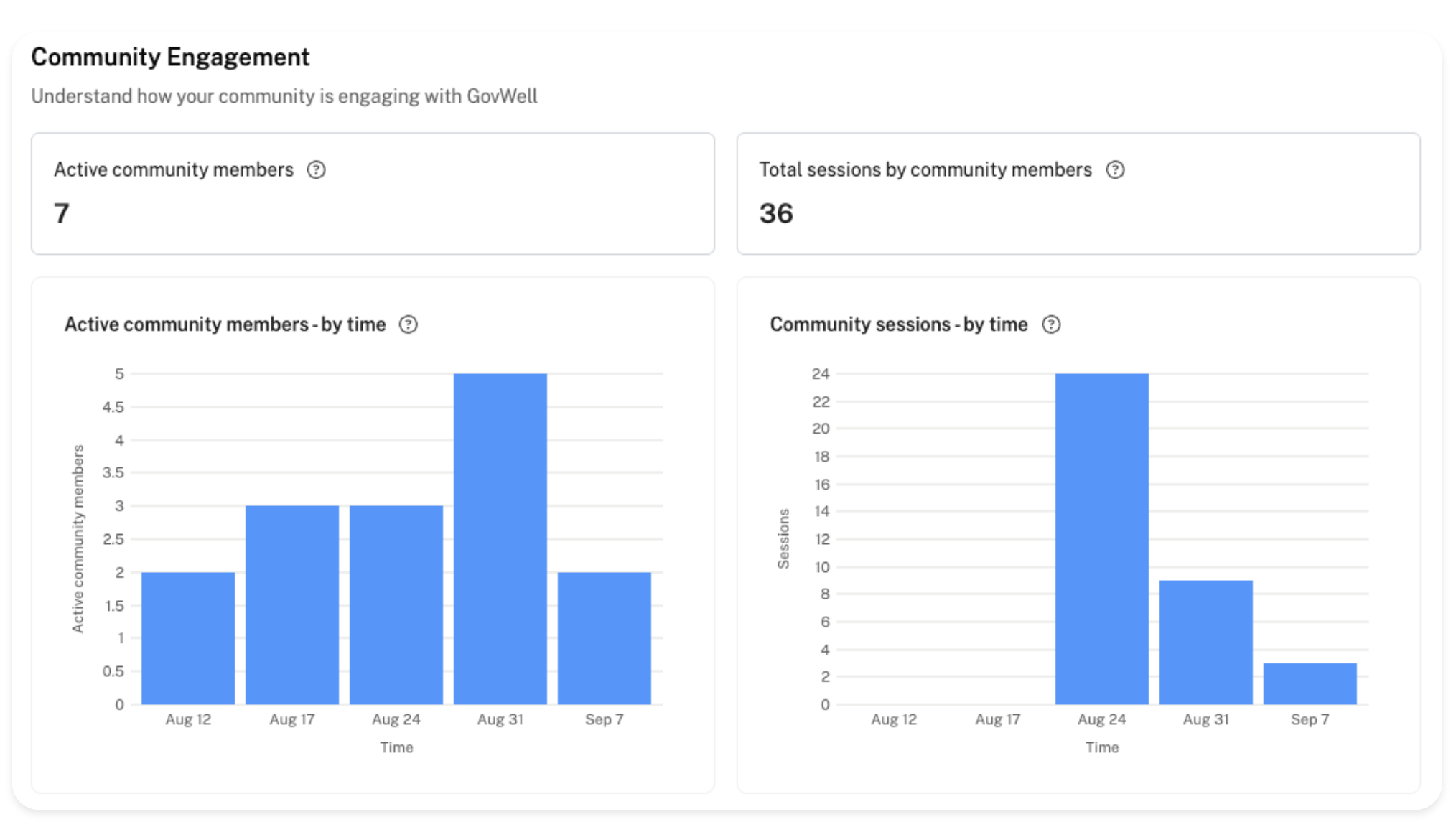Click the Aug 12 bar in active members chart
This screenshot has height=827, width=1456.
tap(188, 637)
